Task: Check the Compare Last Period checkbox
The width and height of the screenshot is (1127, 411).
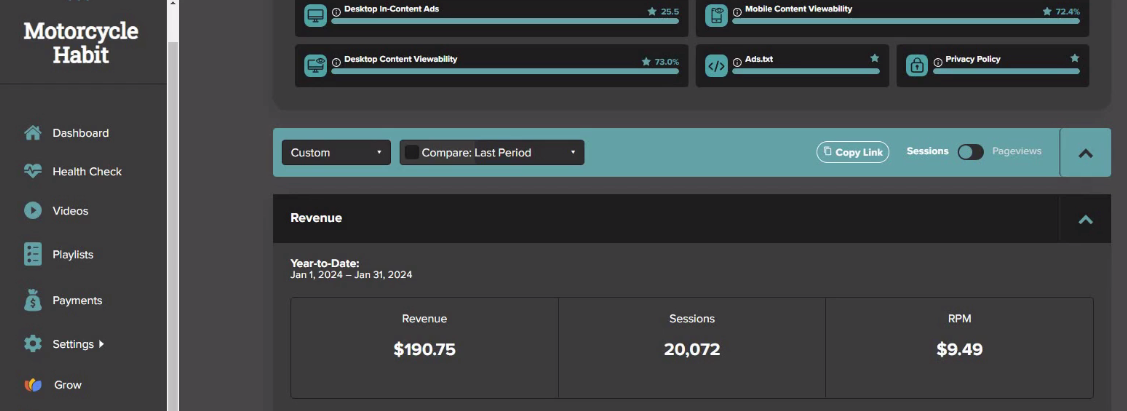Action: coord(412,152)
